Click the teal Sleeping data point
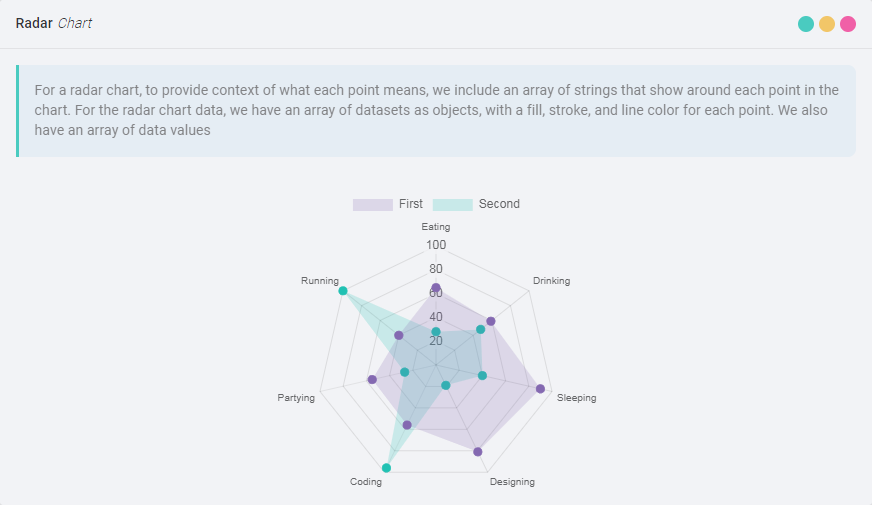The image size is (872, 505). (x=482, y=376)
